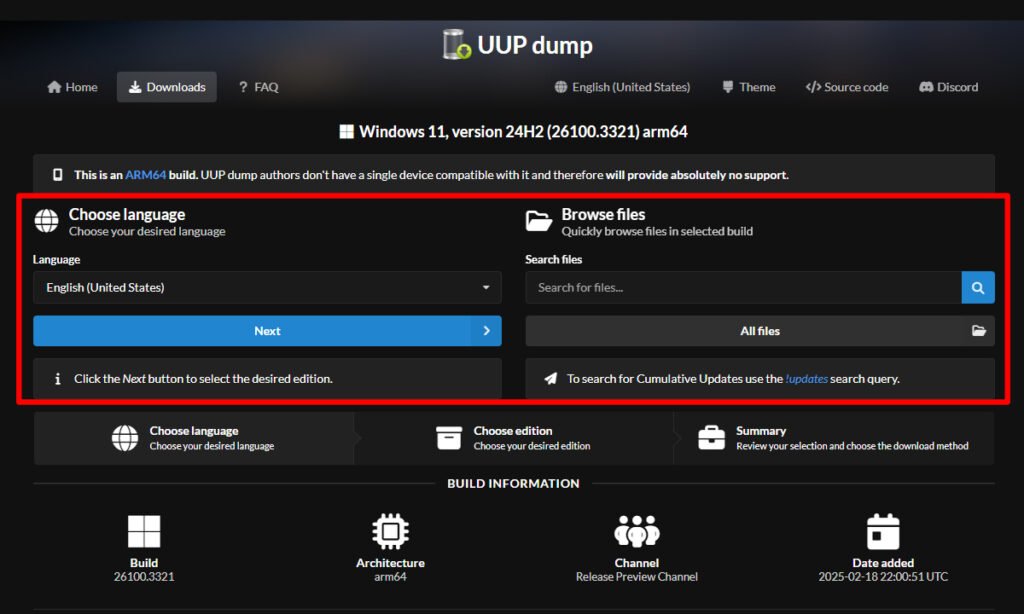The image size is (1024, 614).
Task: Open the Source code link
Action: 846,87
